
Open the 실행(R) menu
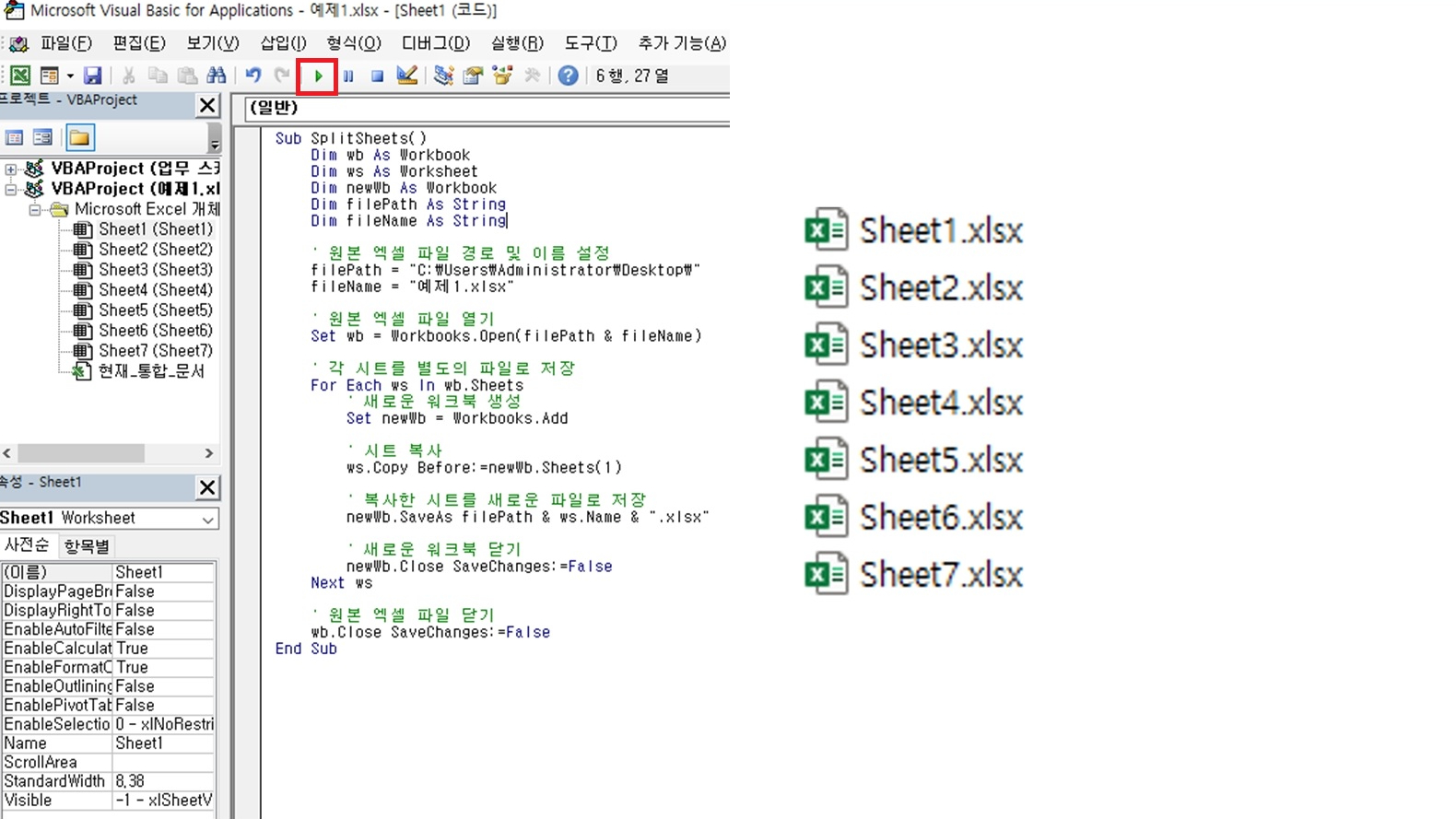[517, 43]
